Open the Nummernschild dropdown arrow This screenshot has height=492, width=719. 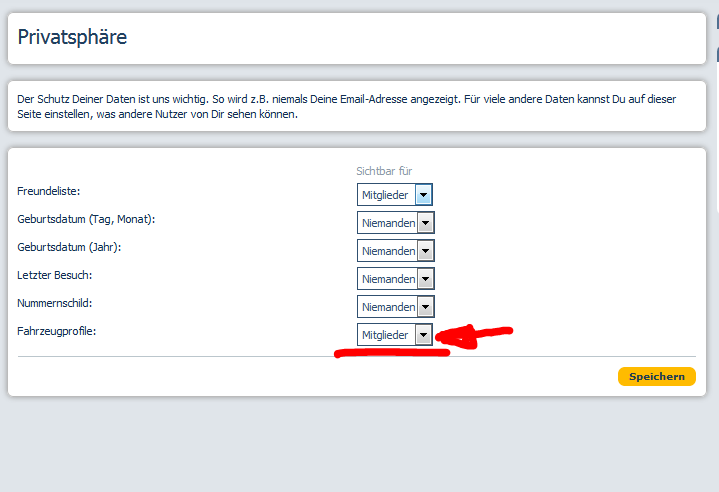click(x=425, y=307)
